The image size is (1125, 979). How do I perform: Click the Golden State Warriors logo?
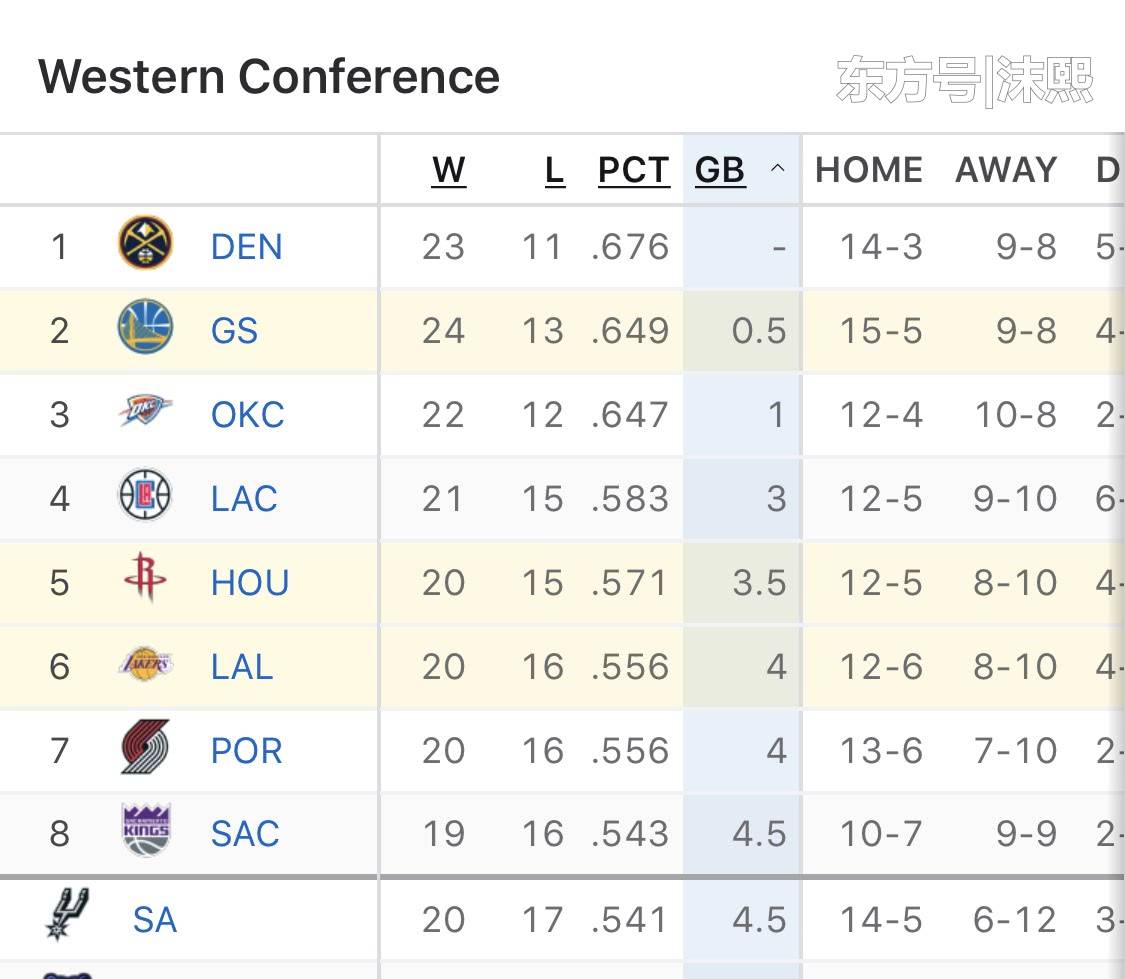pos(146,329)
